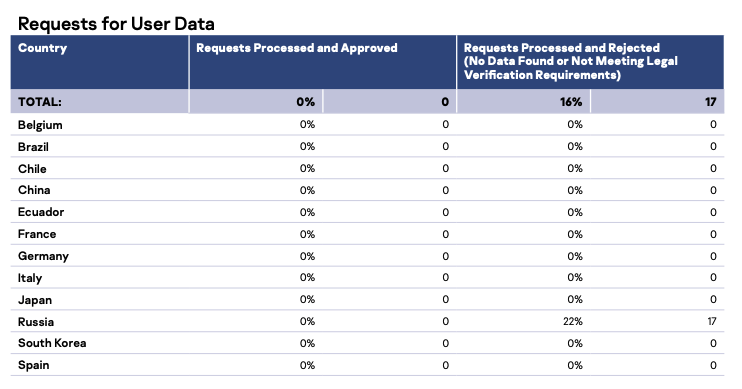Select the Belgium row

[367, 124]
